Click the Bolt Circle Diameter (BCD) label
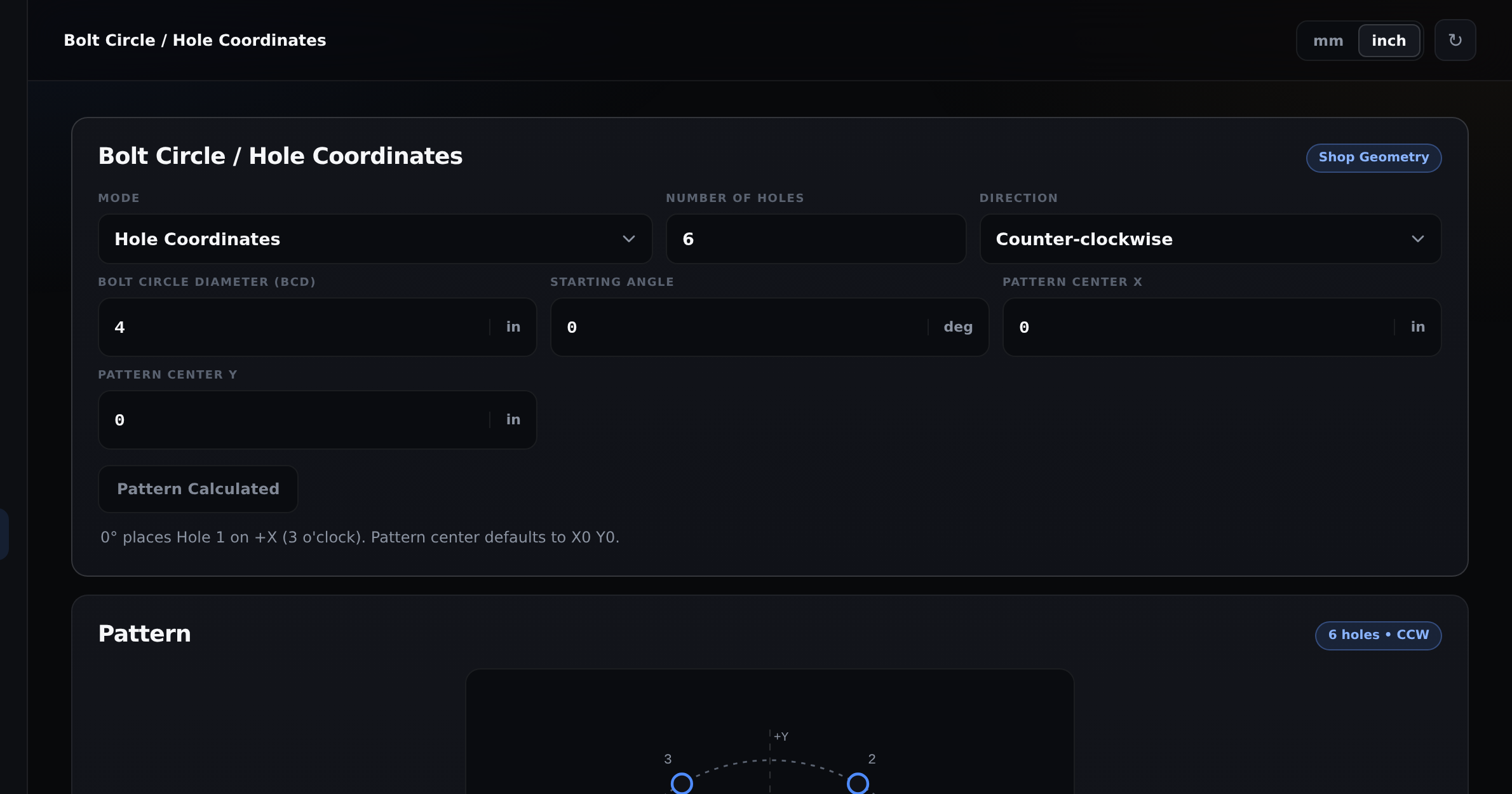 (x=206, y=282)
